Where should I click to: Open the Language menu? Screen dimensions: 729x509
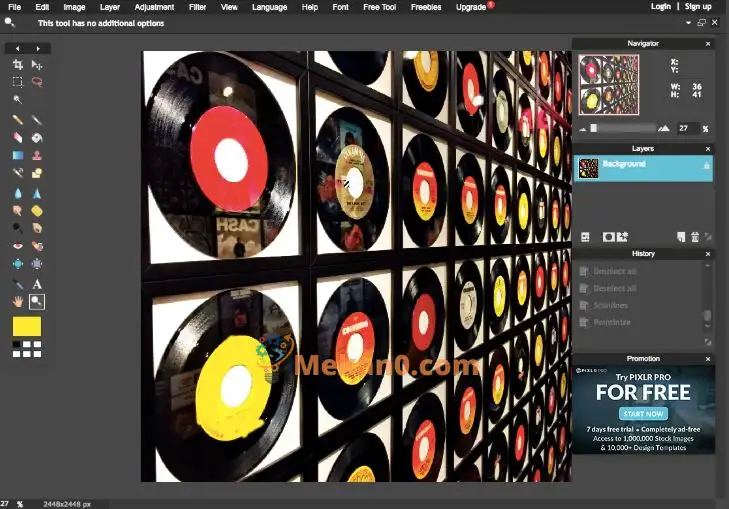point(270,7)
